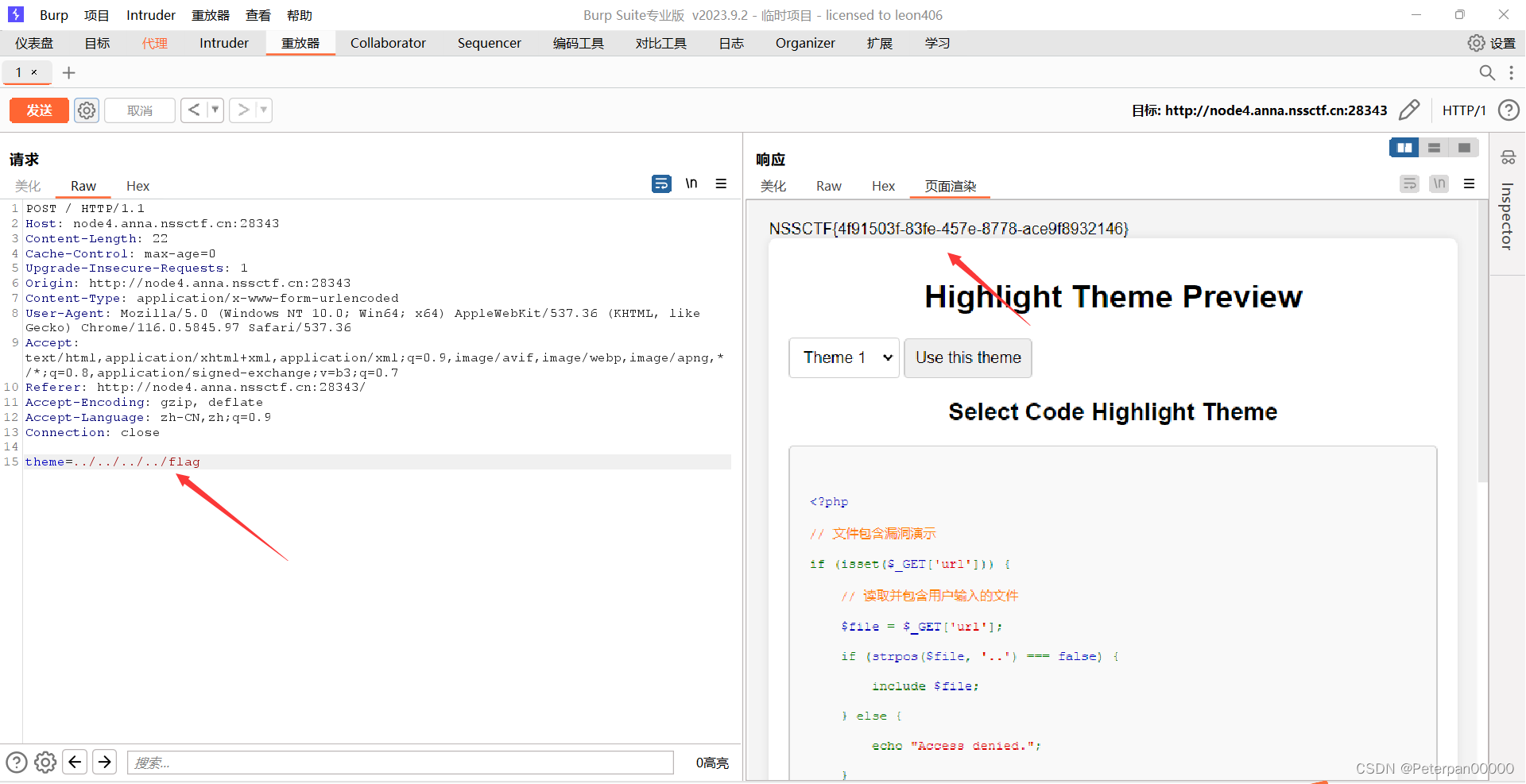The height and width of the screenshot is (784, 1526).
Task: Open the tab bar three-dot menu
Action: tap(1511, 73)
